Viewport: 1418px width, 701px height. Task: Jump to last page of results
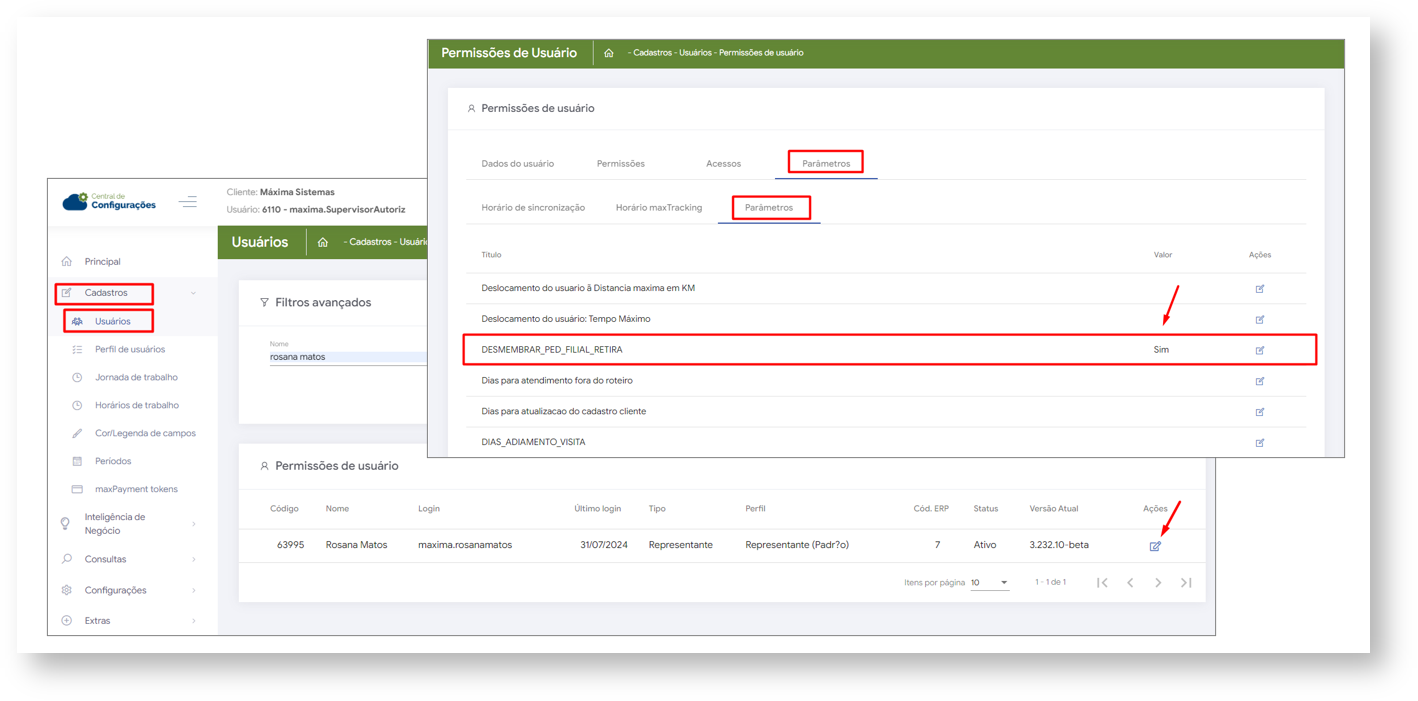click(x=1186, y=583)
